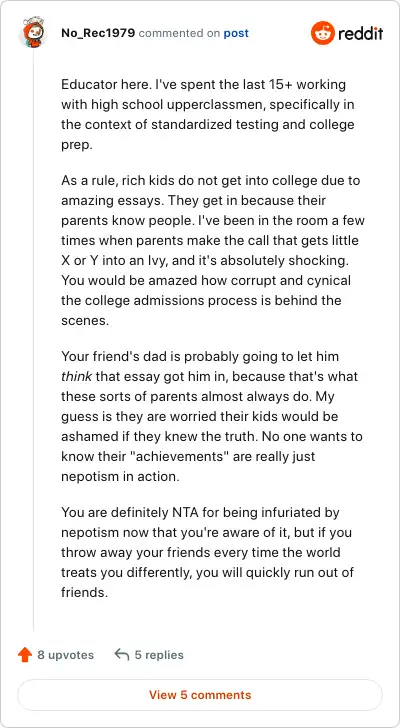
Task: Follow the blue "post" link
Action: pos(236,33)
